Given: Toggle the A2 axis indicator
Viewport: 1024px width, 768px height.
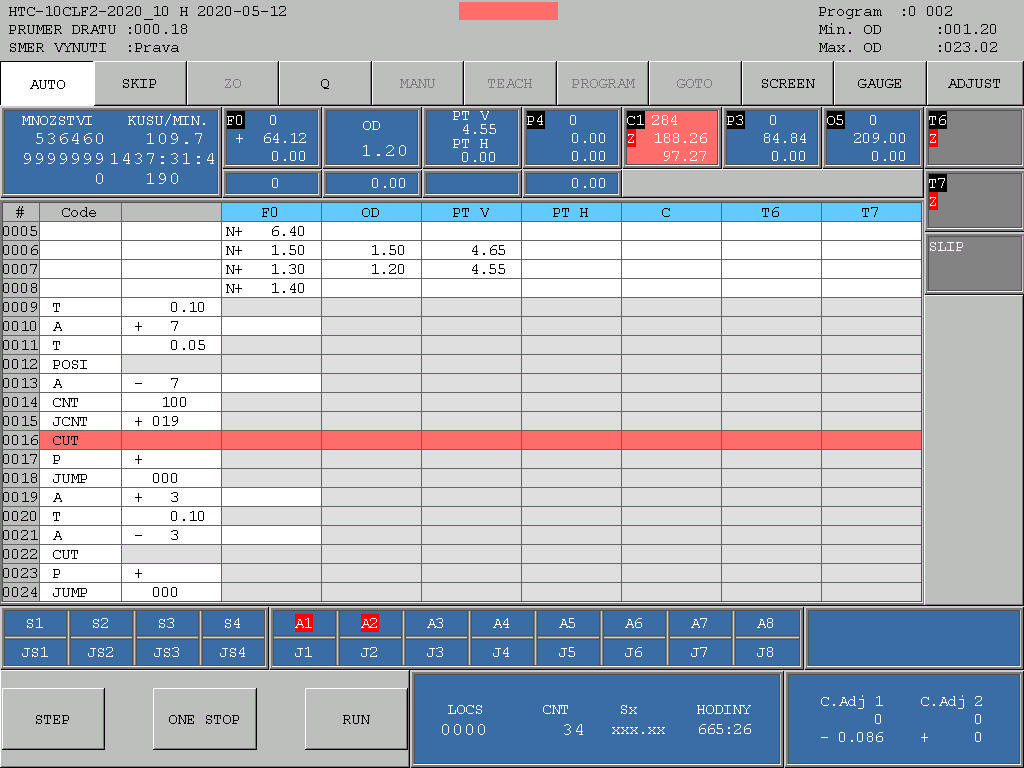Looking at the screenshot, I should click(x=370, y=624).
